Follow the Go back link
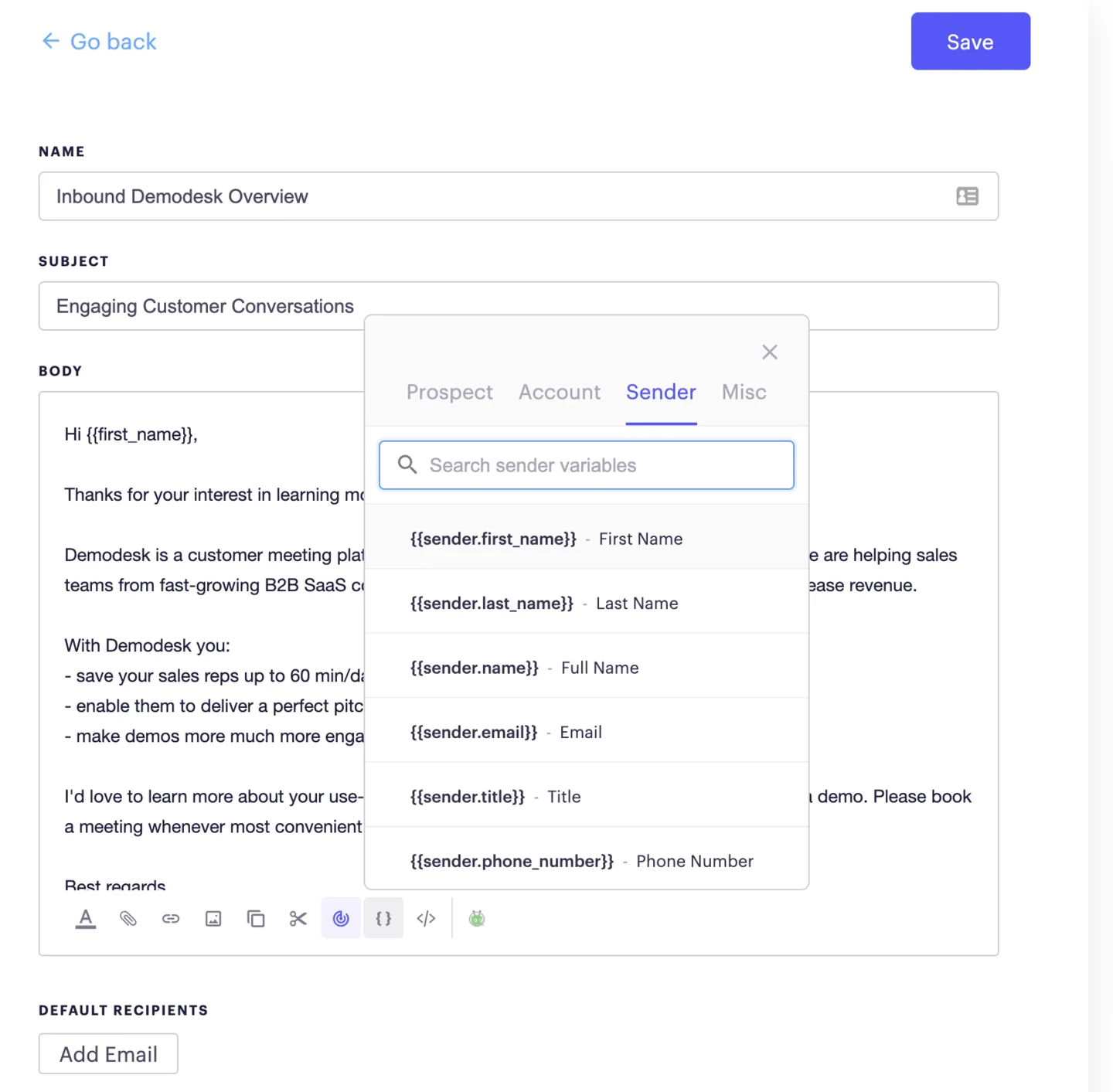The image size is (1113, 1092). coord(113,41)
